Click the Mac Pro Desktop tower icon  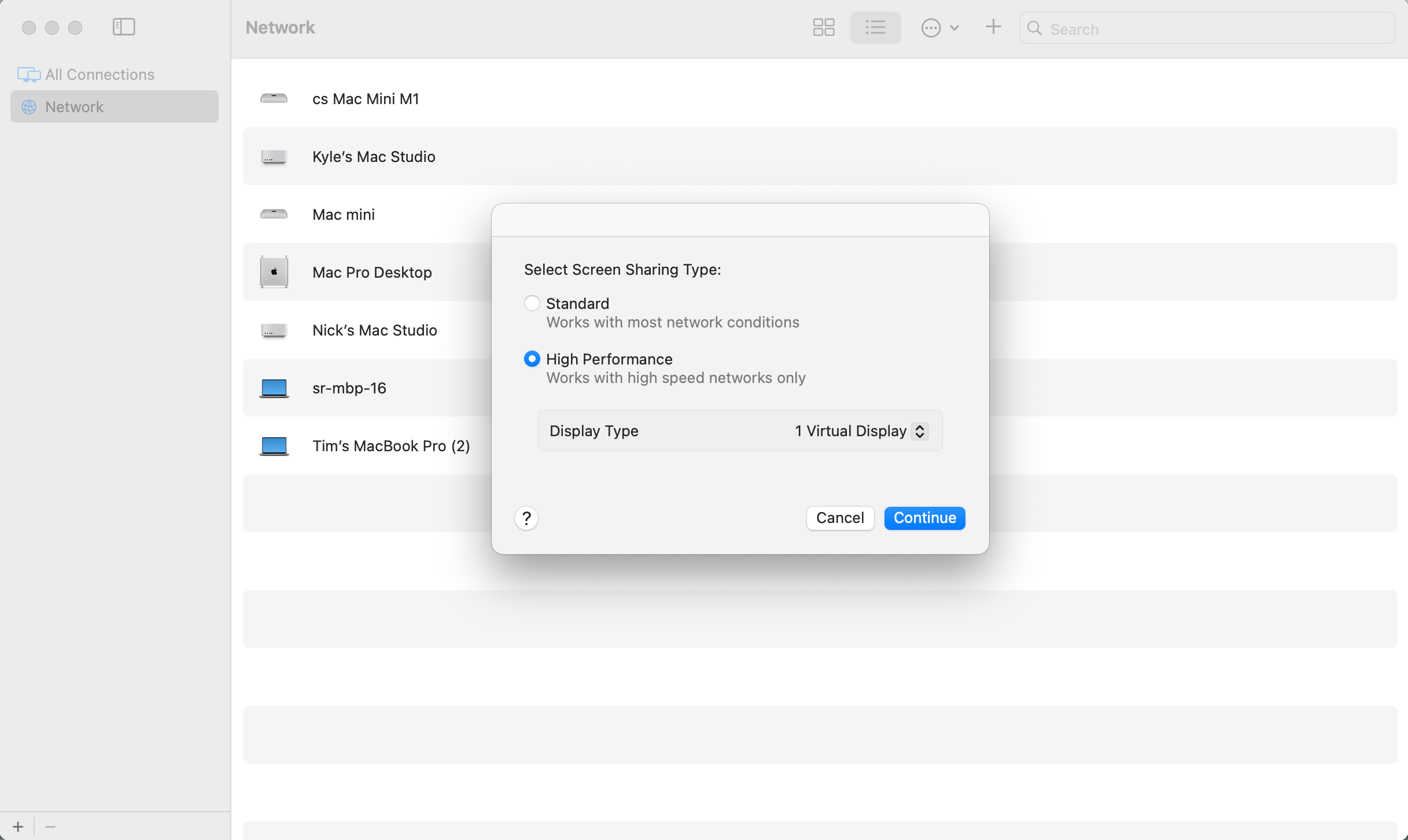pyautogui.click(x=274, y=272)
